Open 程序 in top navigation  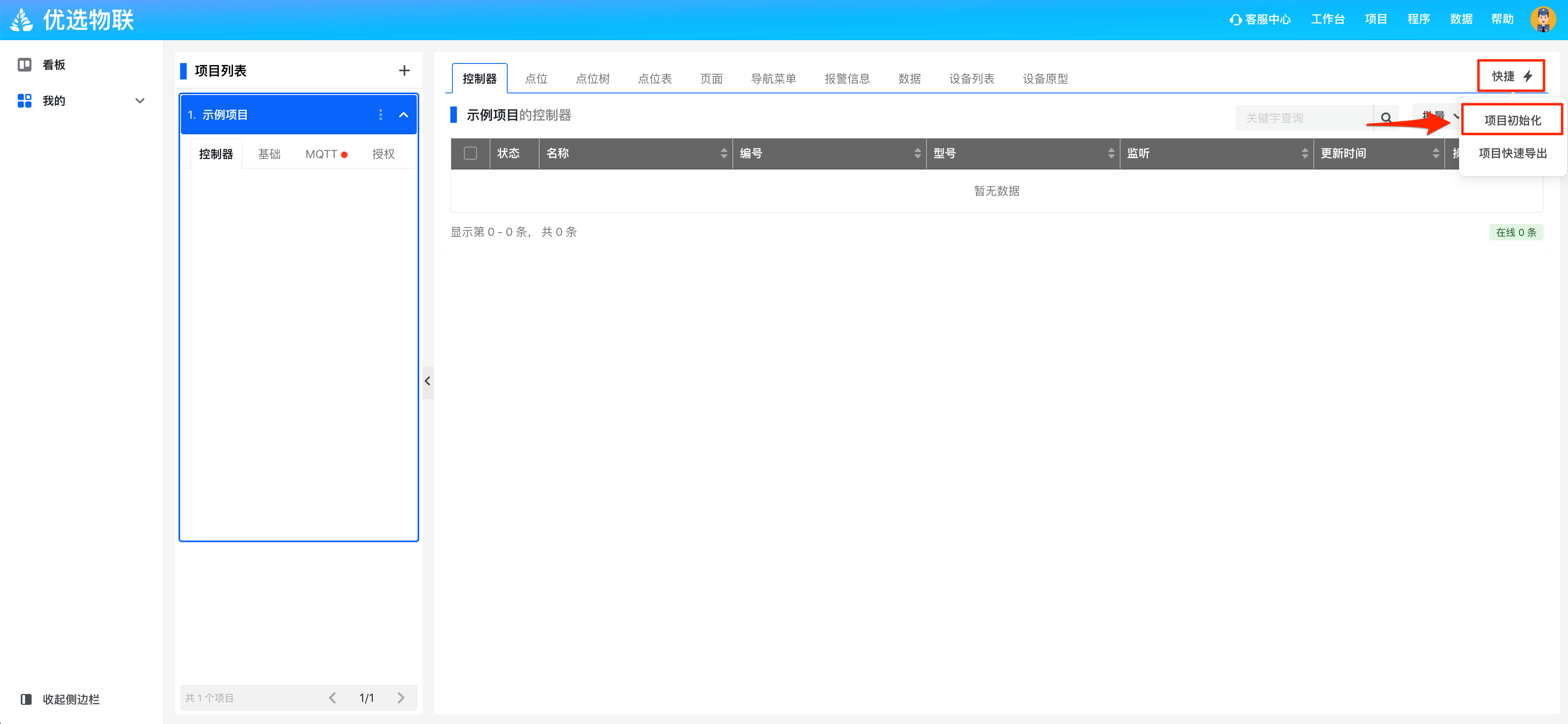click(1418, 20)
